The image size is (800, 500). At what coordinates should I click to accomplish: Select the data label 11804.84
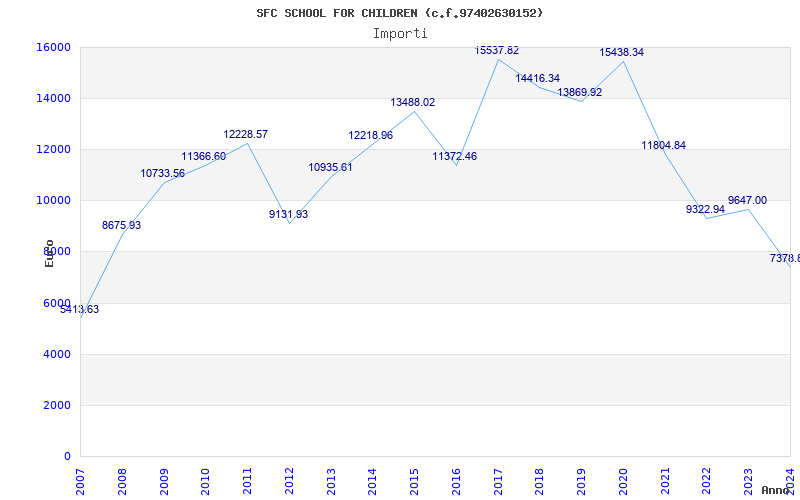(664, 145)
